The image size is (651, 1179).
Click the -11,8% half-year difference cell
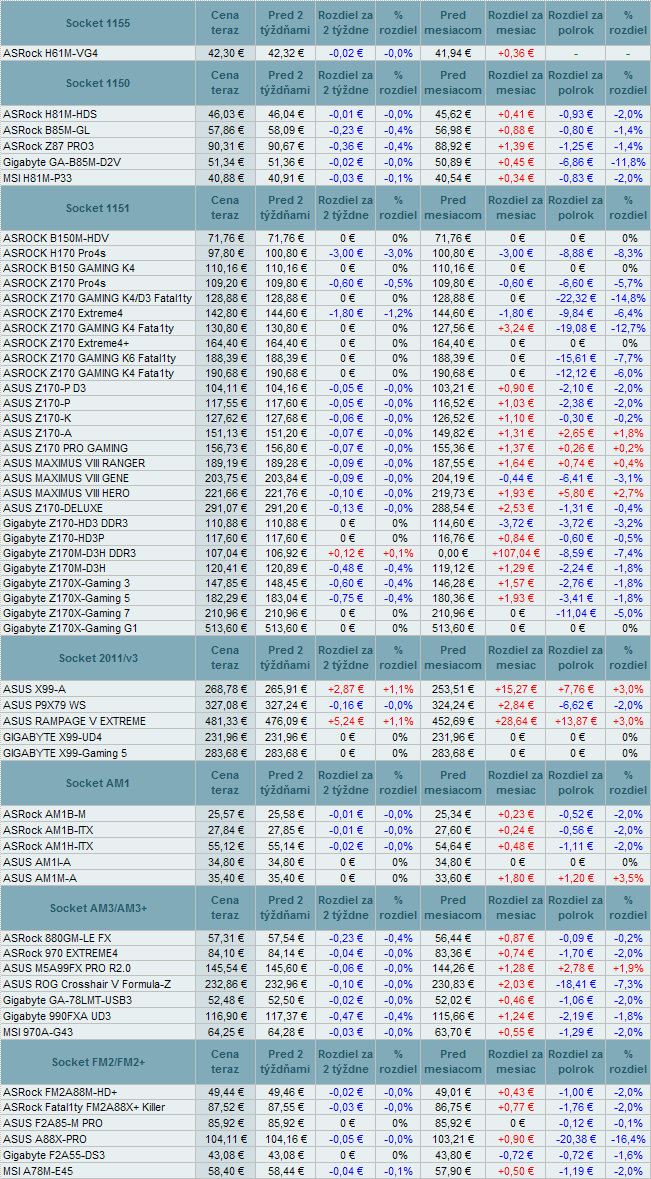[628, 162]
